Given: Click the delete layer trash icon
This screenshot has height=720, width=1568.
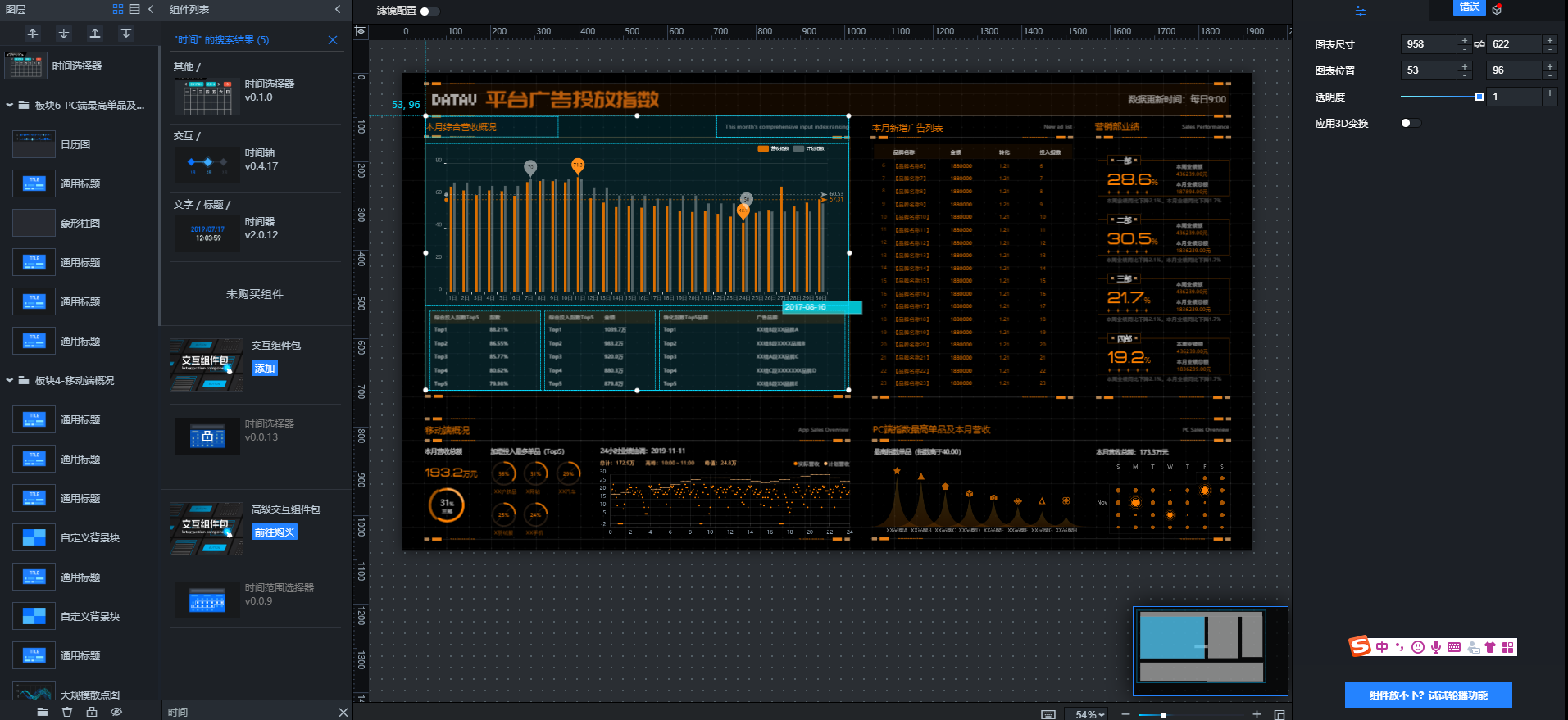Looking at the screenshot, I should (x=67, y=712).
